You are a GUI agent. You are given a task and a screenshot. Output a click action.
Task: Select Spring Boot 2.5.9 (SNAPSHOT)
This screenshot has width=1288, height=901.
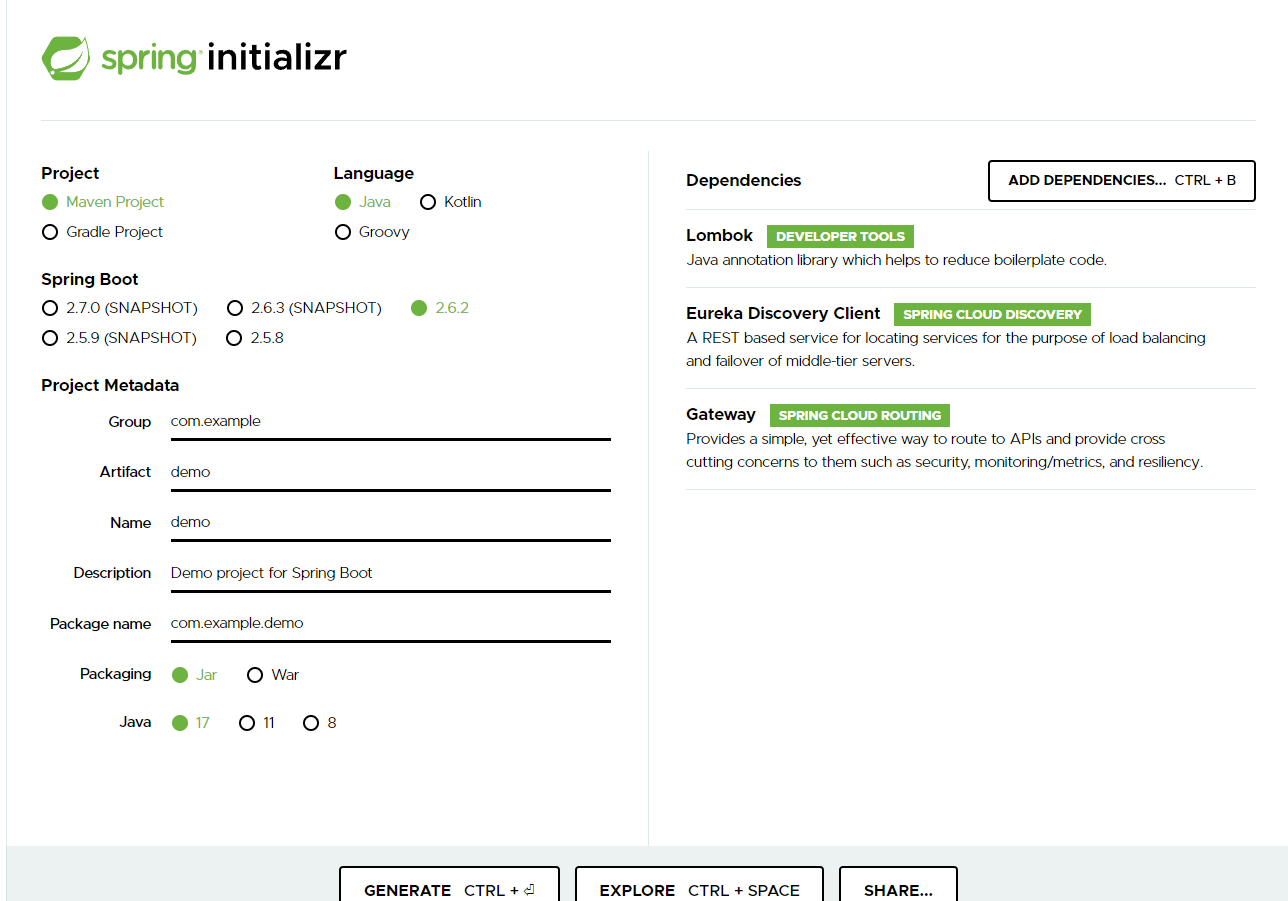[x=119, y=338]
